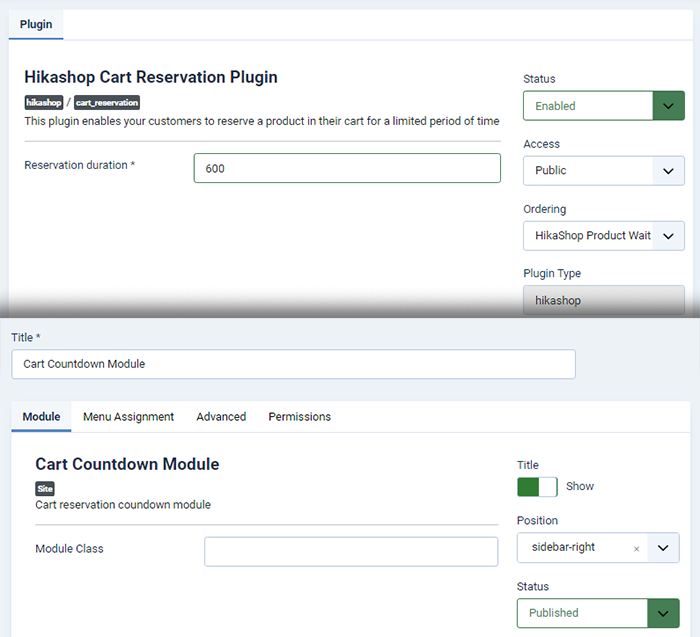Switch to the Advanced tab

221,416
